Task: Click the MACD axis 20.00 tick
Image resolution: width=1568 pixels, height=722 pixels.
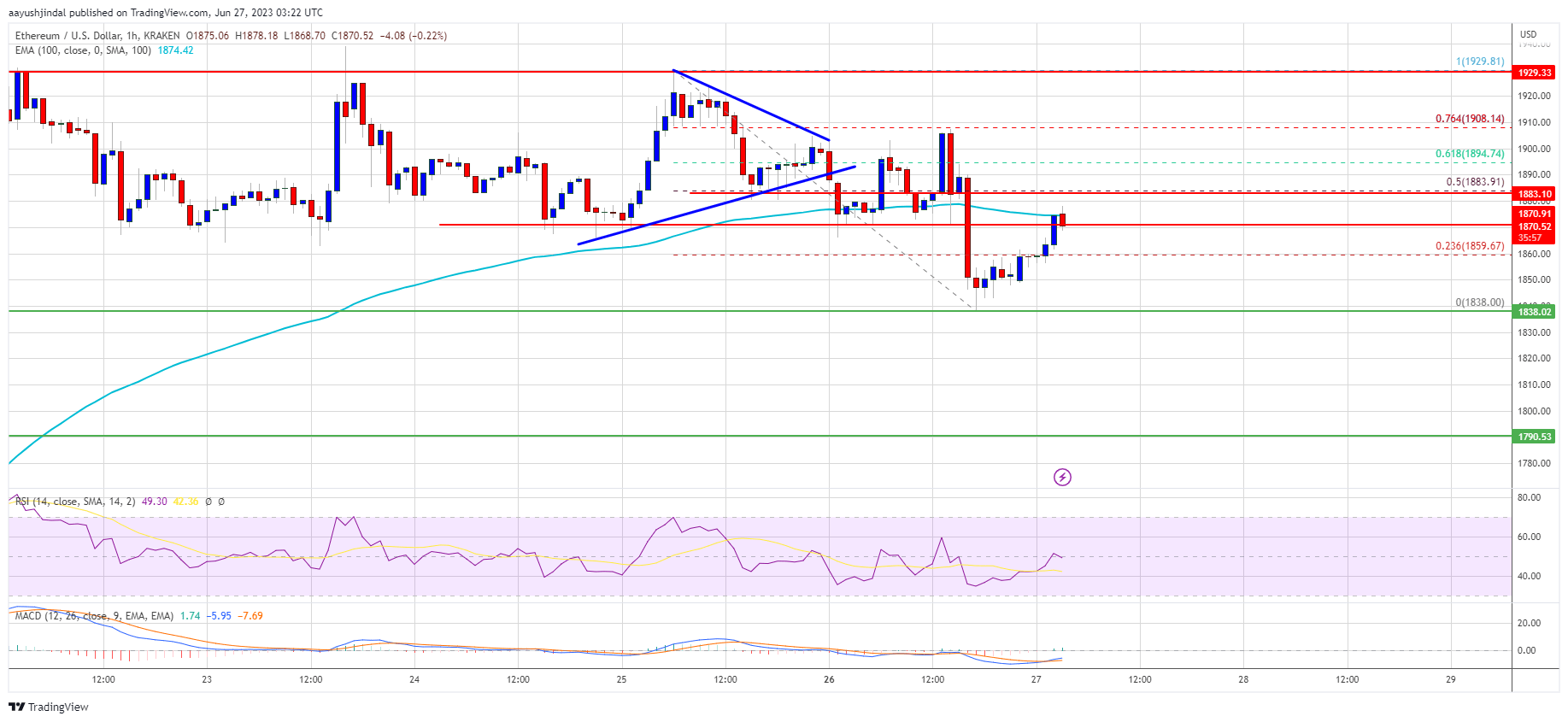Action: [x=1529, y=623]
